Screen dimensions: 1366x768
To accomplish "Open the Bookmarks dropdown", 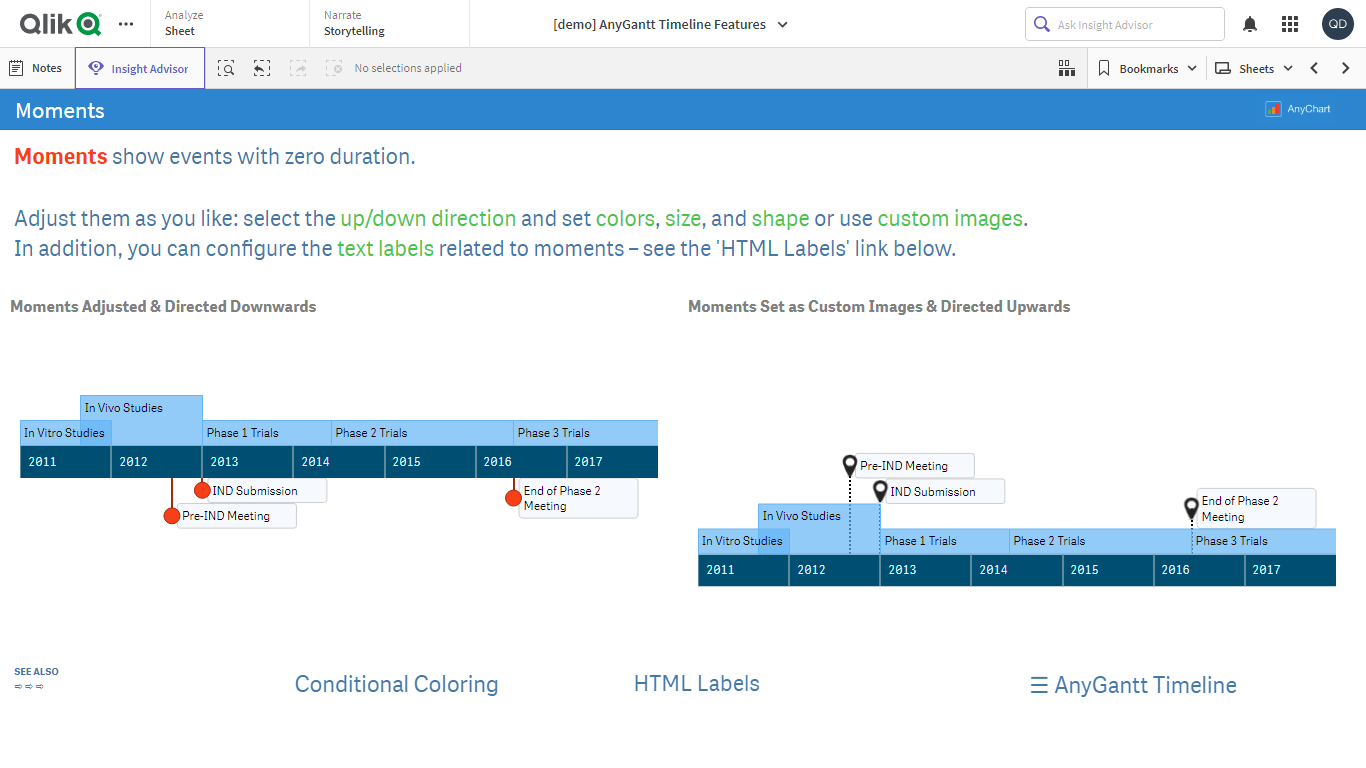I will [x=1147, y=68].
